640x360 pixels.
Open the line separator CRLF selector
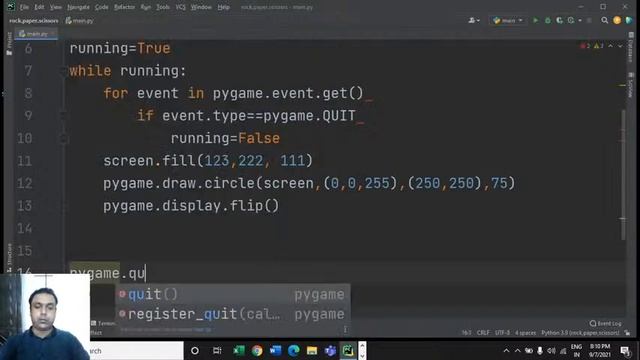click(x=483, y=333)
